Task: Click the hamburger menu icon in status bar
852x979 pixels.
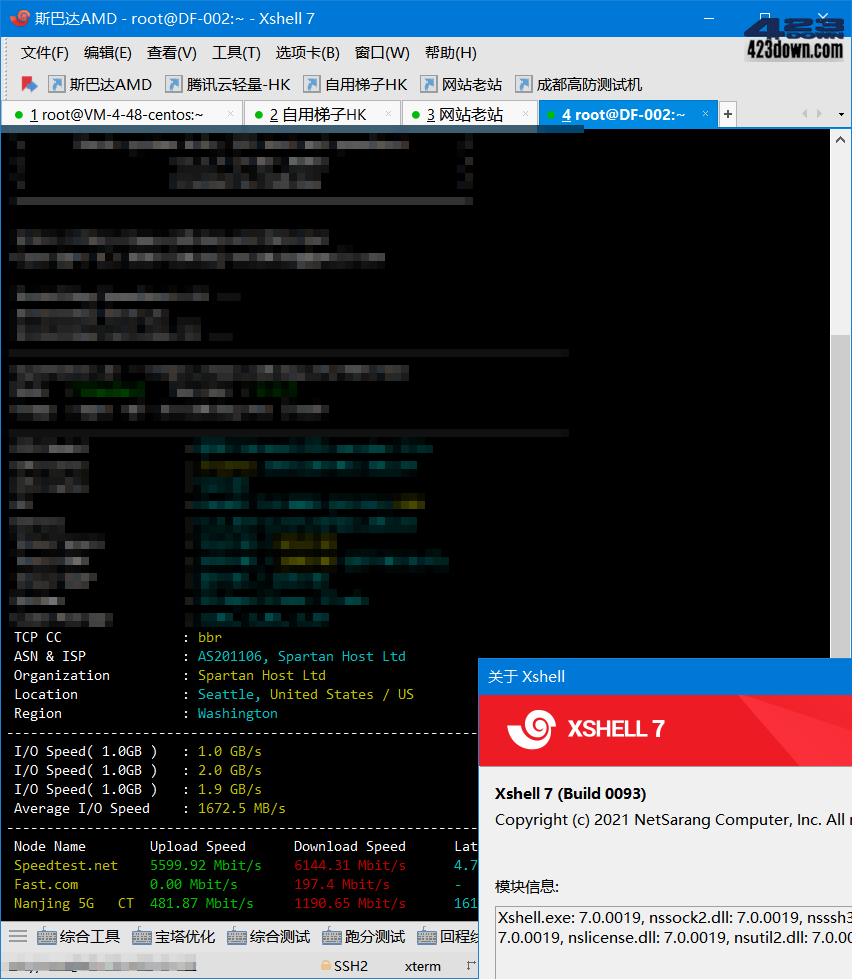Action: point(17,935)
